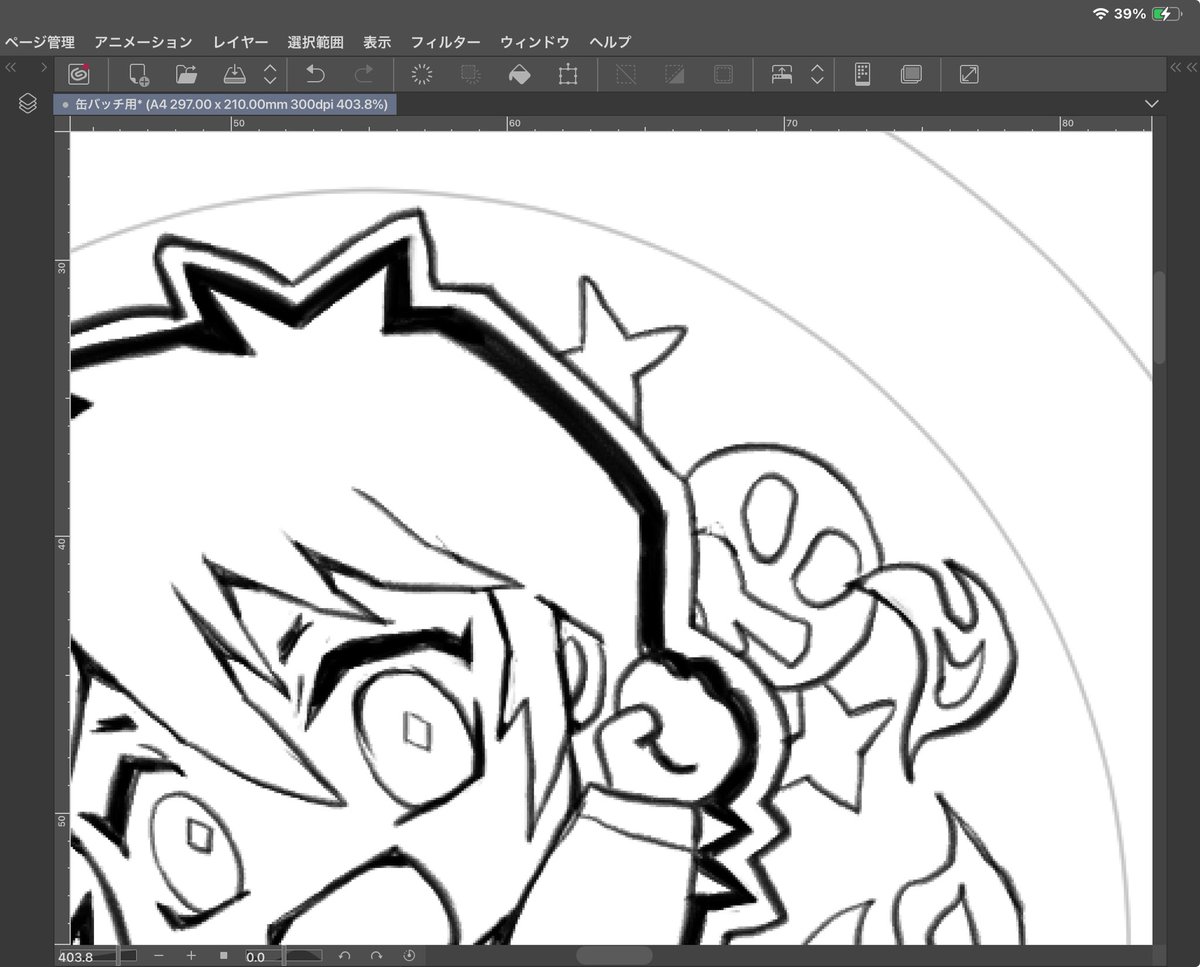1200x967 pixels.
Task: Tap the Wi-Fi status icon
Action: click(x=1101, y=14)
